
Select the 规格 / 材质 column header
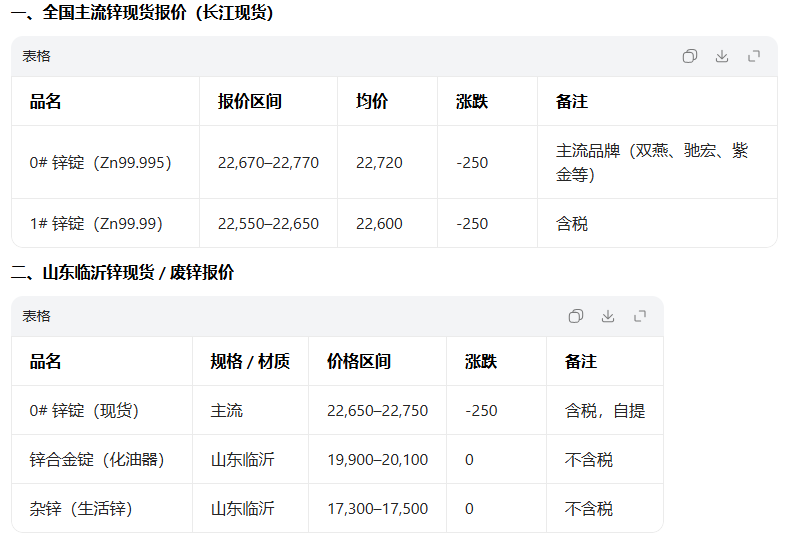tap(250, 361)
